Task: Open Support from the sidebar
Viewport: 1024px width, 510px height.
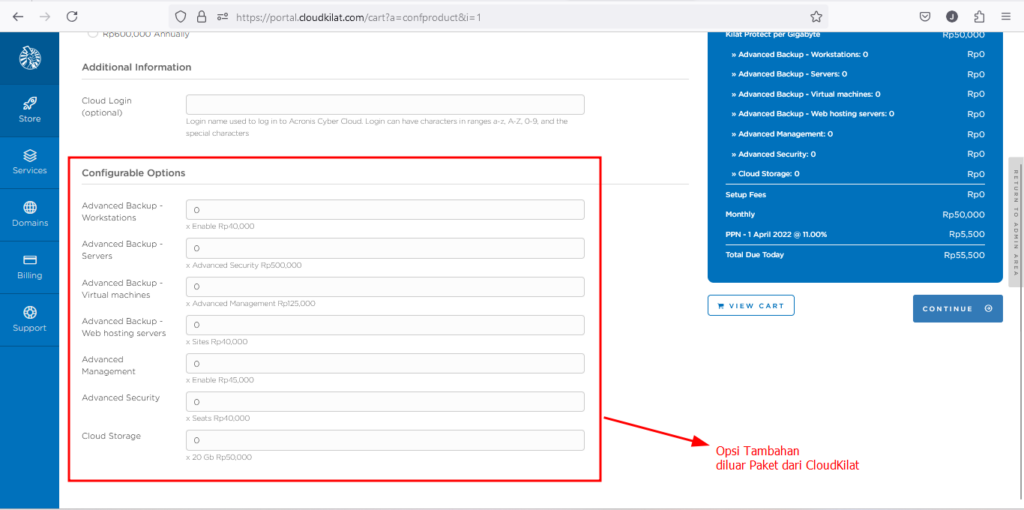Action: click(x=29, y=318)
